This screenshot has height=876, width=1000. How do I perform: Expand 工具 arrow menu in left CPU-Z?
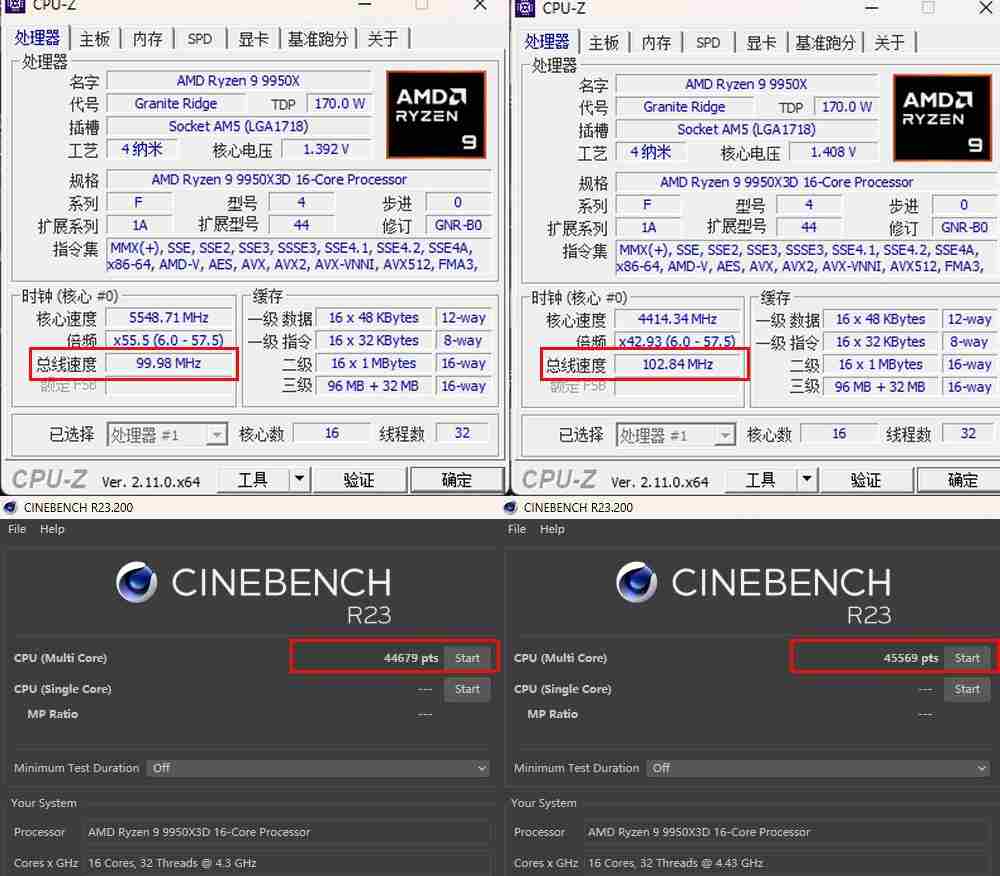point(299,479)
